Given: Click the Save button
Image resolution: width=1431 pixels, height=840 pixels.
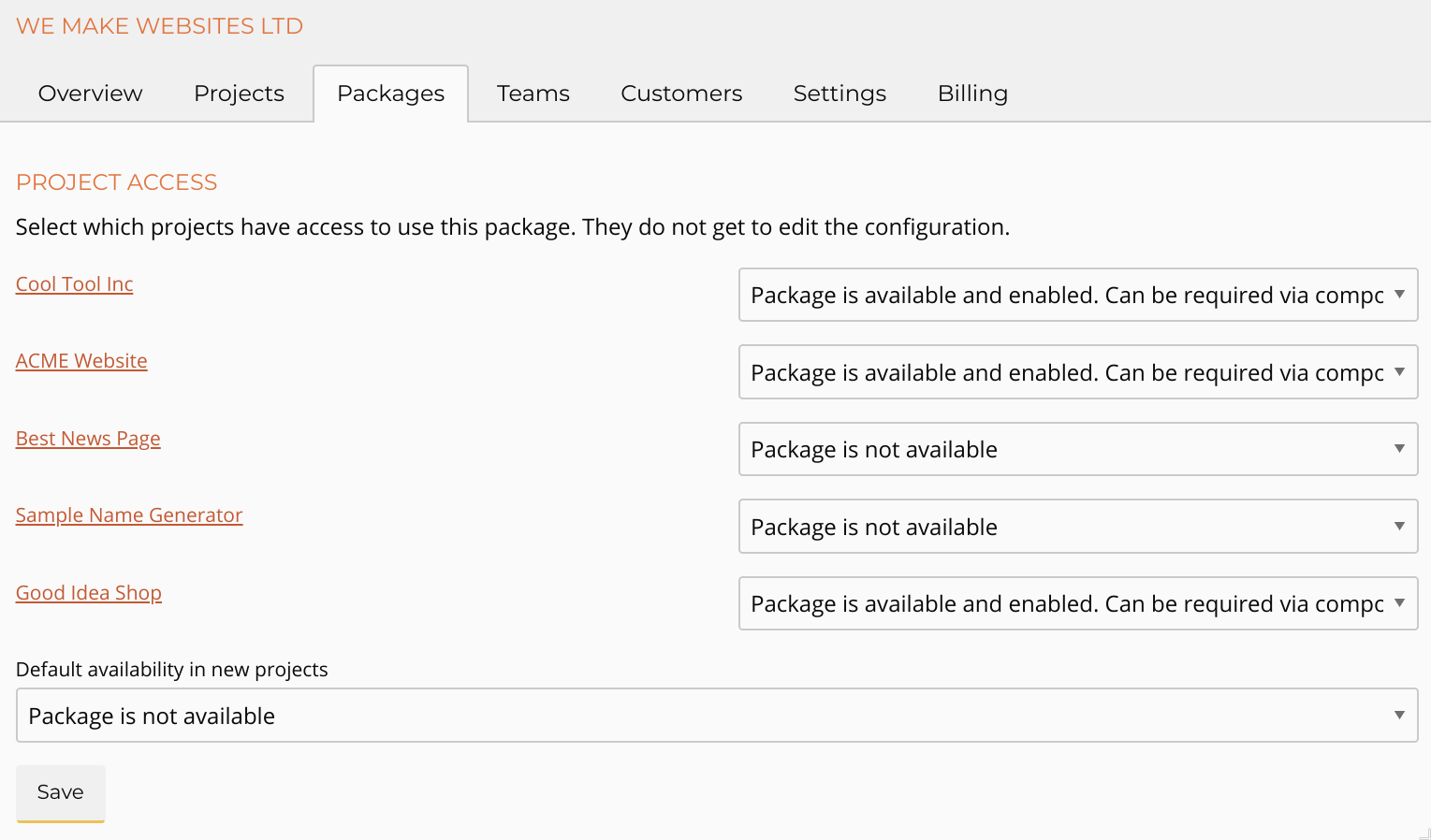Looking at the screenshot, I should pos(61,792).
